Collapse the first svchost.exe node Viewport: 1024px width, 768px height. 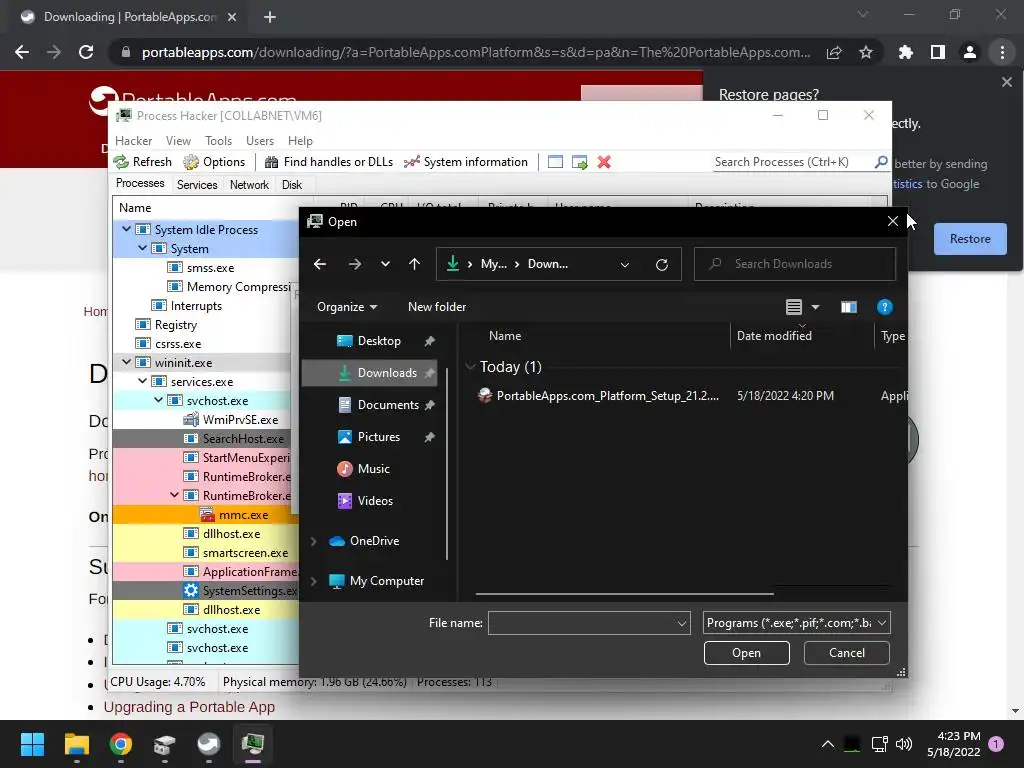159,400
